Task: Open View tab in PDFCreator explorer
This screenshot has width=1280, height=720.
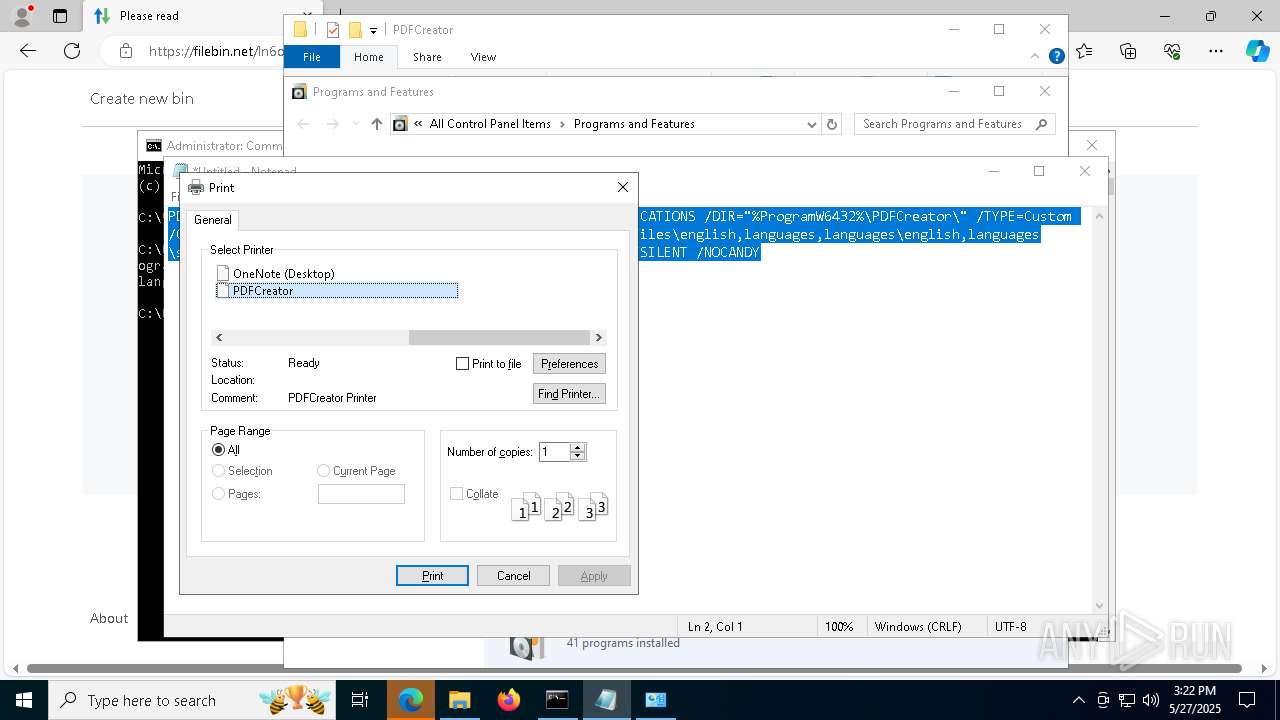Action: [483, 57]
